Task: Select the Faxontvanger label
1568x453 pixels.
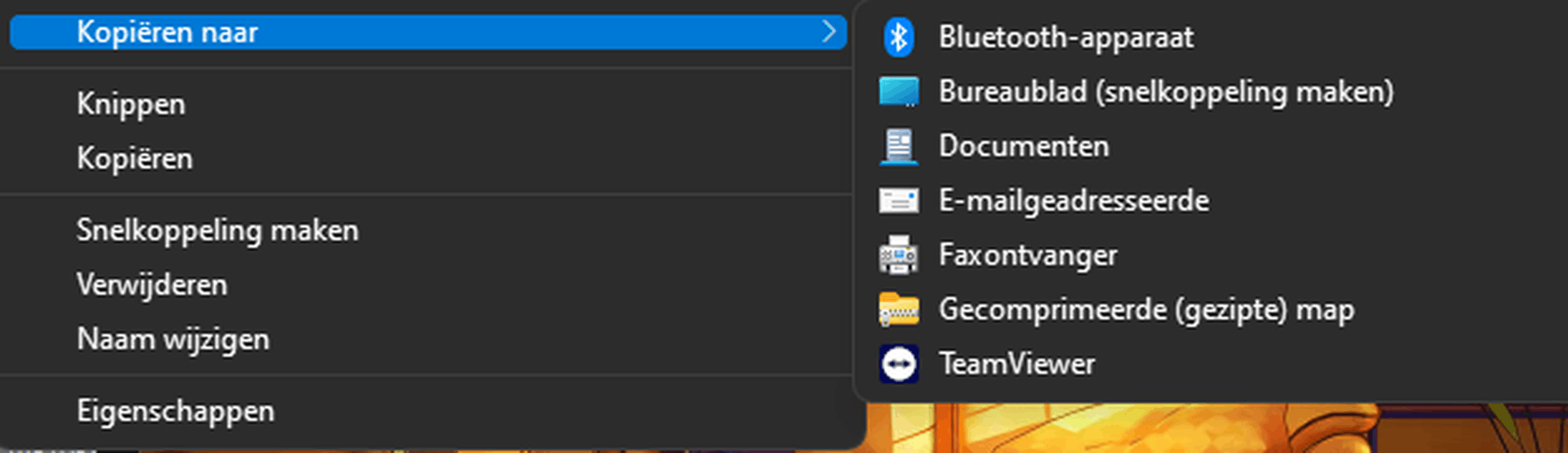Action: [x=1028, y=255]
